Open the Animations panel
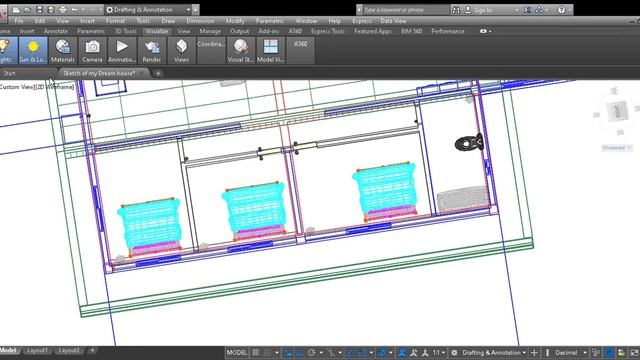This screenshot has height=360, width=640. (122, 50)
